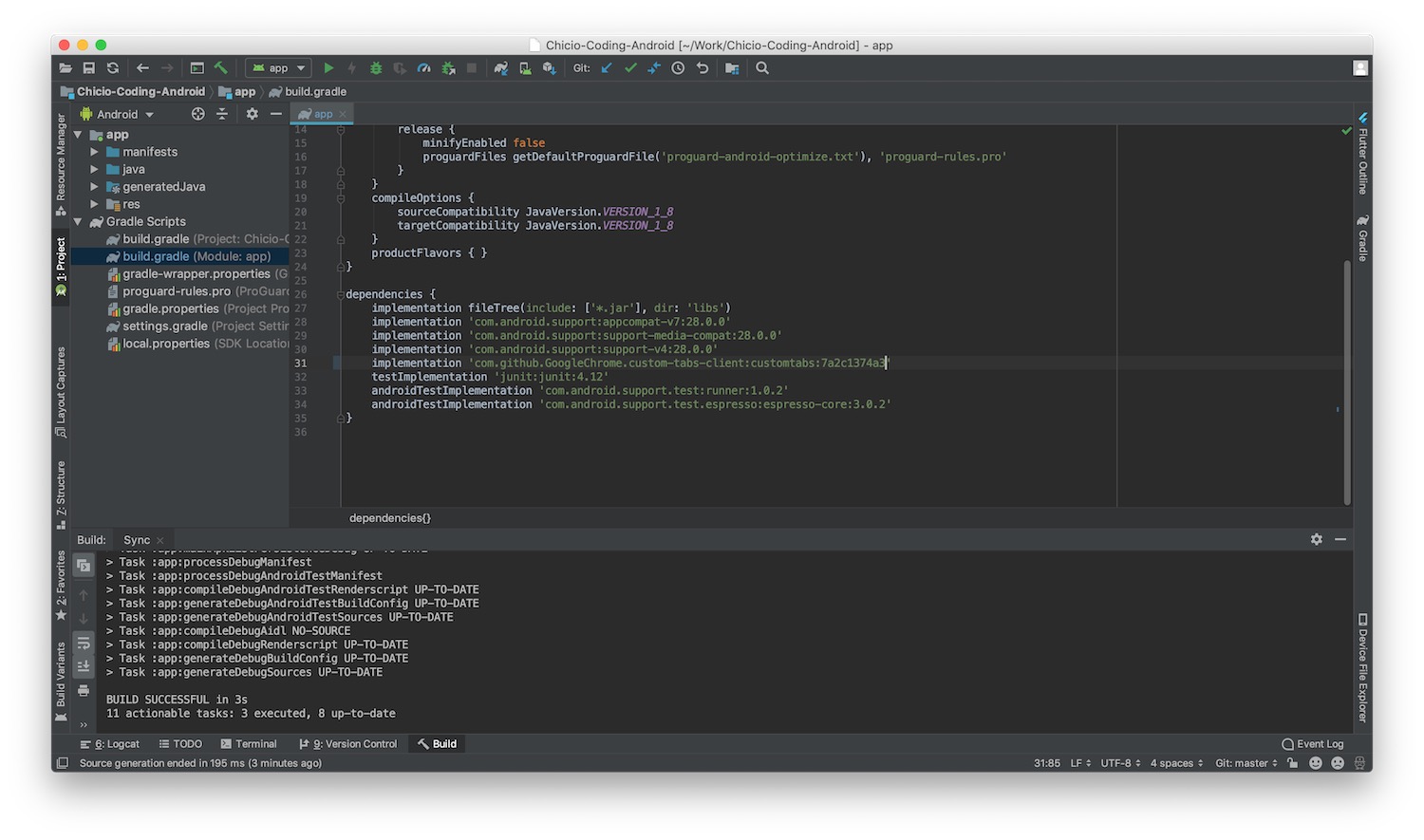This screenshot has width=1424, height=840.
Task: Open the Android project view dropdown
Action: [x=117, y=114]
